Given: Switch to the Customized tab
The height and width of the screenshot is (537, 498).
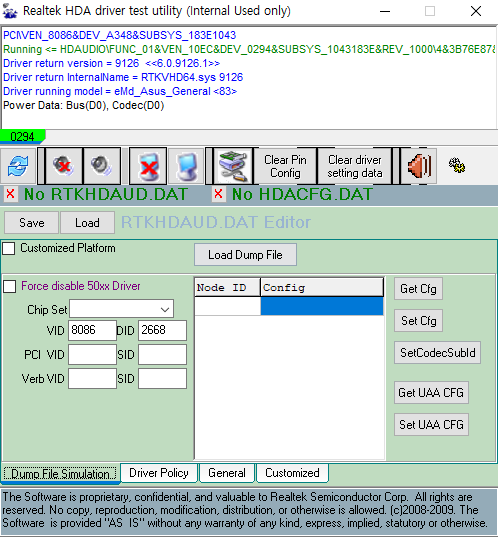Looking at the screenshot, I should (x=292, y=473).
